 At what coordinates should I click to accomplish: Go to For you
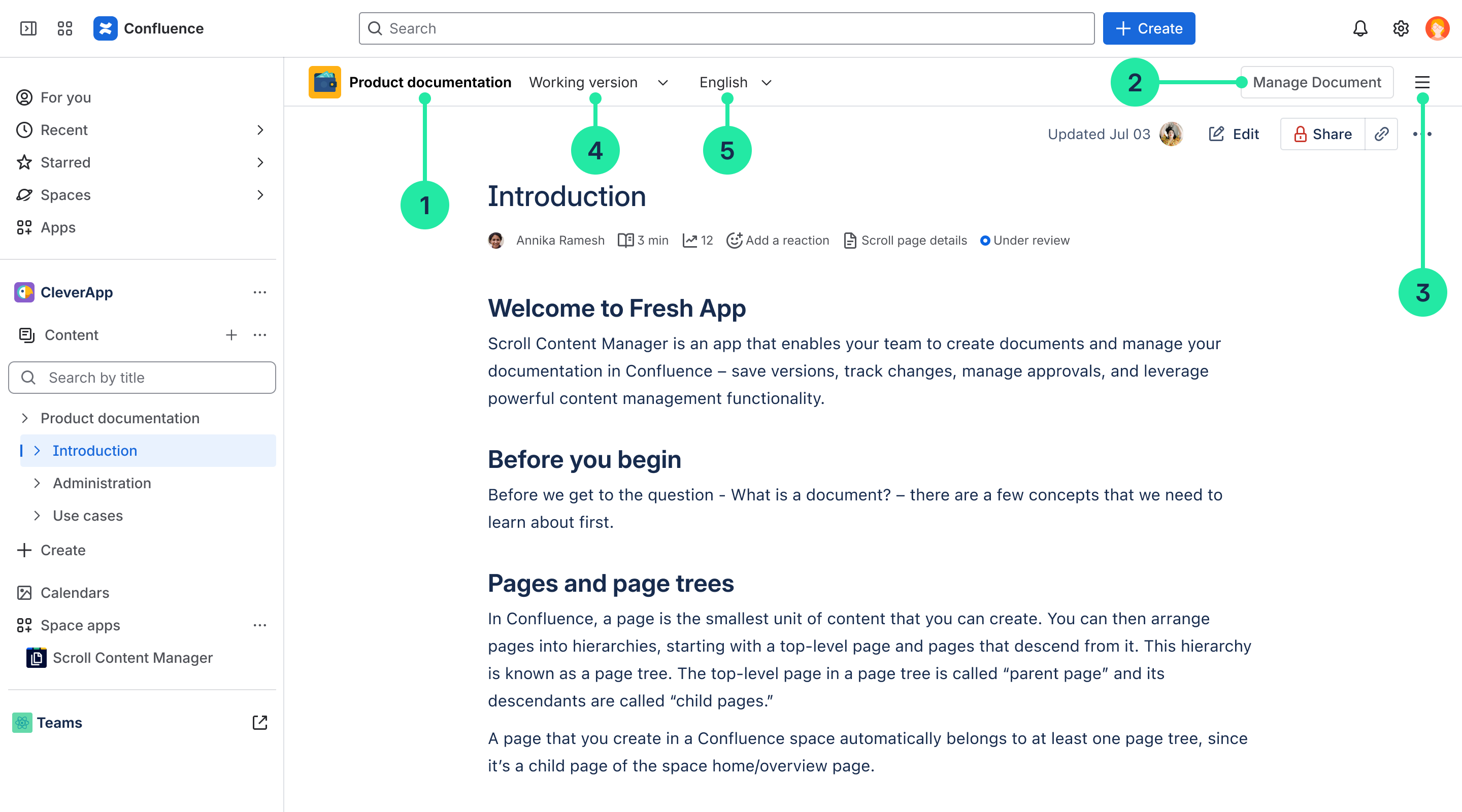click(54, 97)
